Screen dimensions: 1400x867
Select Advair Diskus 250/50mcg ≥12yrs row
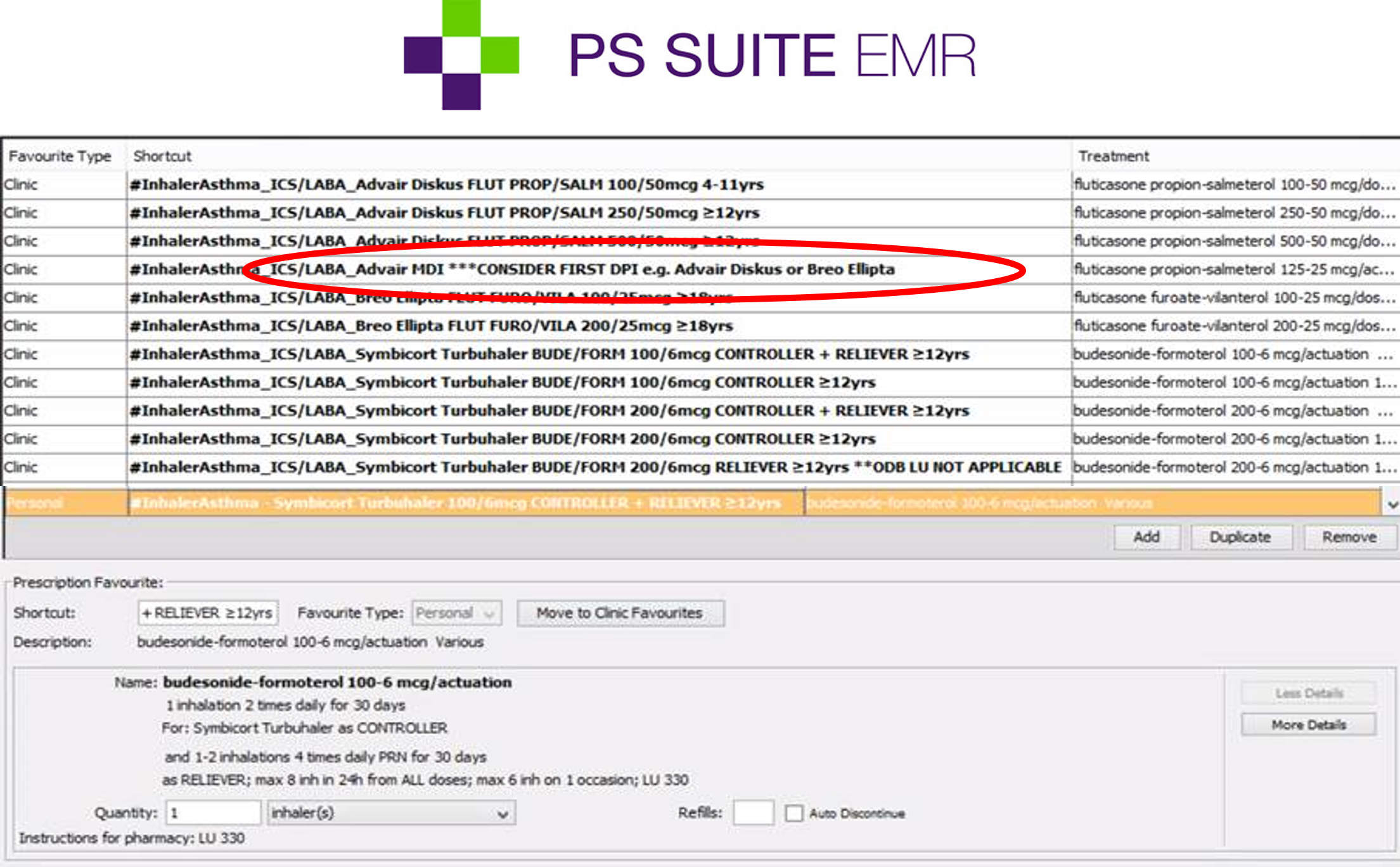(700, 213)
